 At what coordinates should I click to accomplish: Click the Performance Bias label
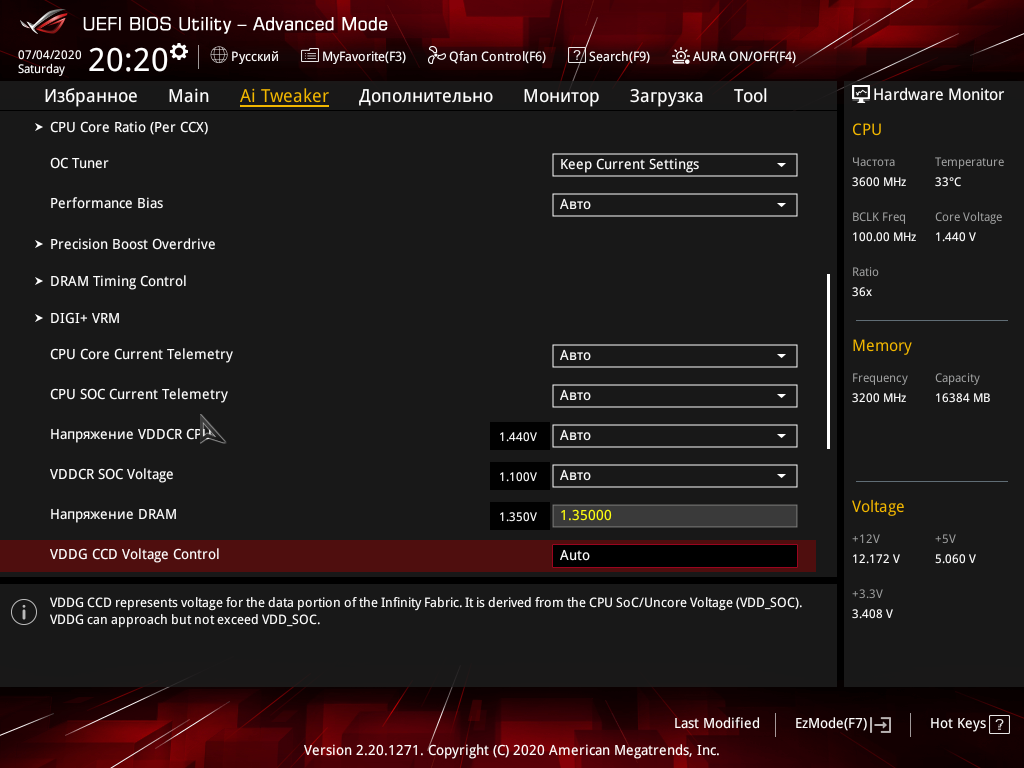106,203
